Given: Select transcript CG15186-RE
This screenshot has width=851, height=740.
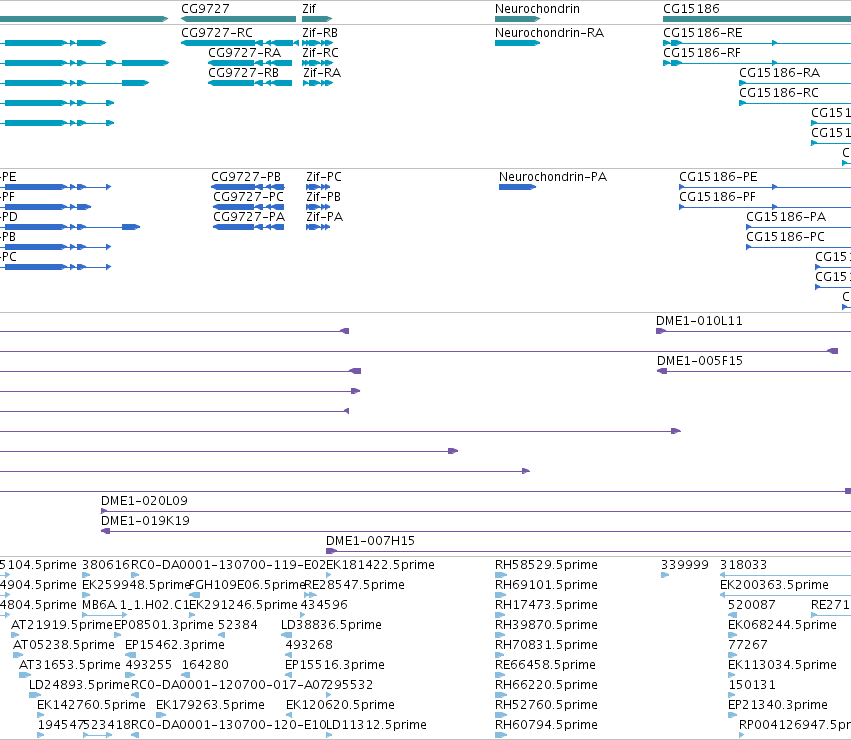Looking at the screenshot, I should coord(703,33).
